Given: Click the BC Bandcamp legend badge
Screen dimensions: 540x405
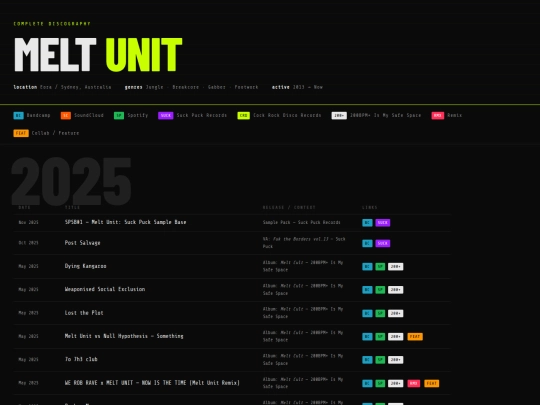Looking at the screenshot, I should click(18, 115).
